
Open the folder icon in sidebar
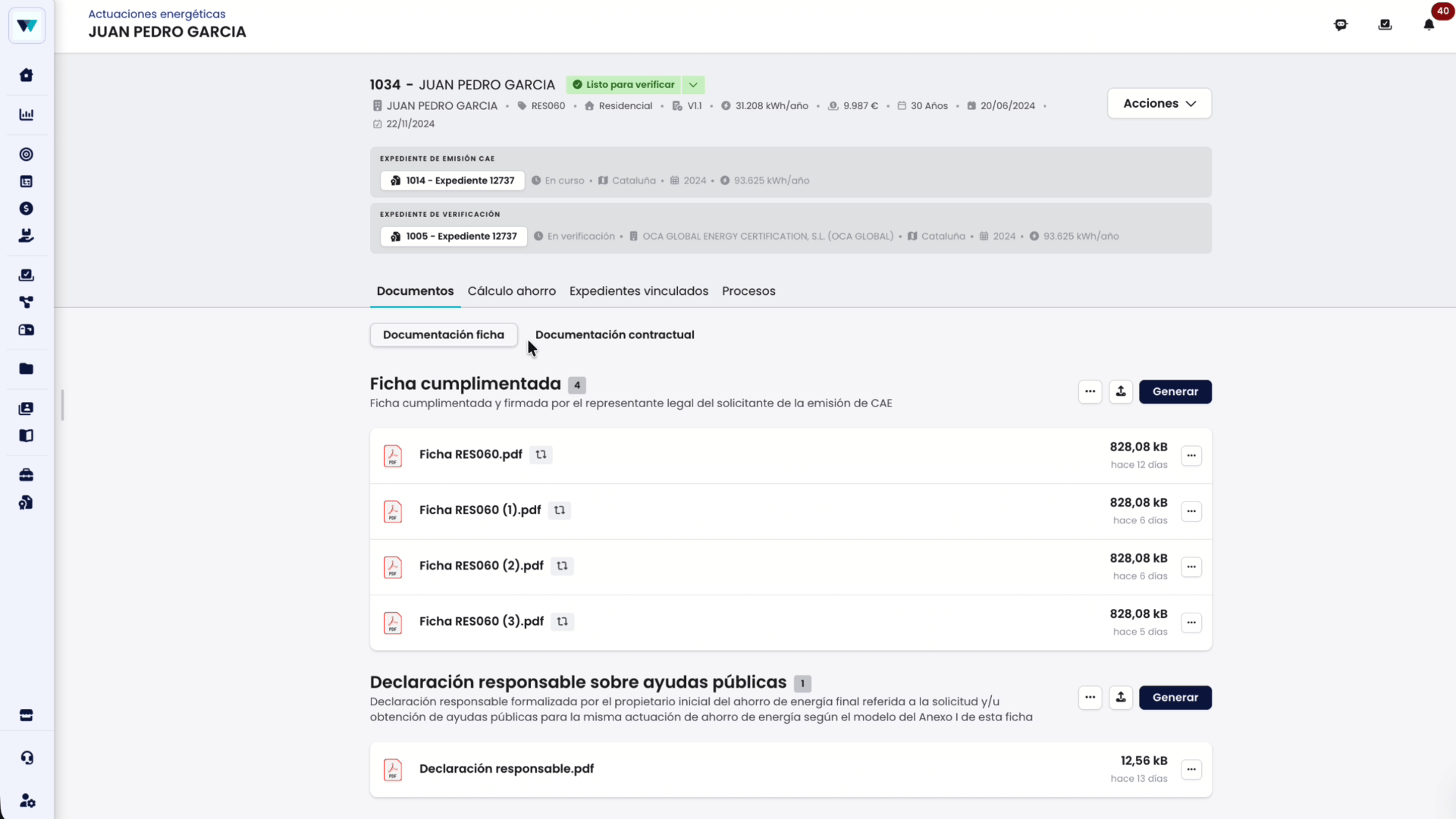click(27, 369)
